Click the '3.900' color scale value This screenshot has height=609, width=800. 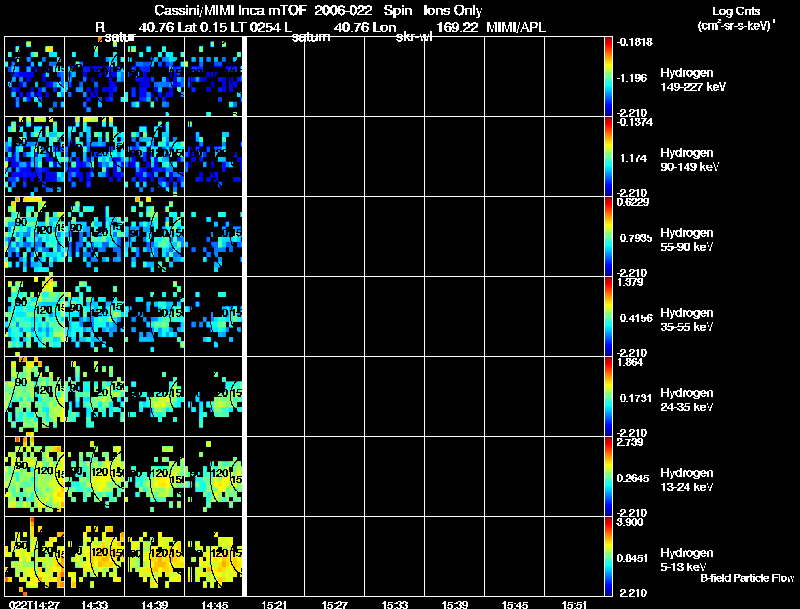(630, 522)
